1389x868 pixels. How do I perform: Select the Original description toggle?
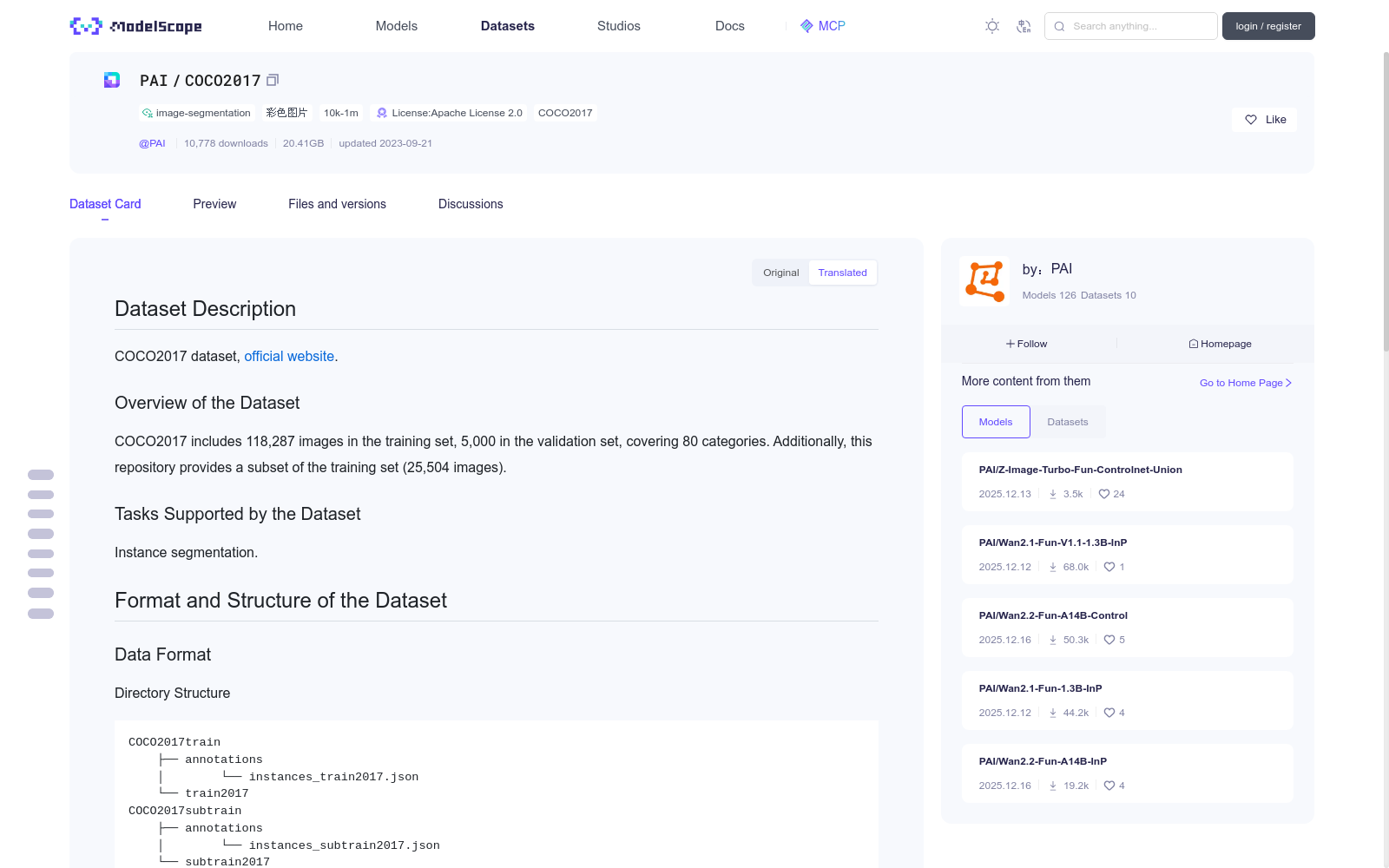click(781, 273)
